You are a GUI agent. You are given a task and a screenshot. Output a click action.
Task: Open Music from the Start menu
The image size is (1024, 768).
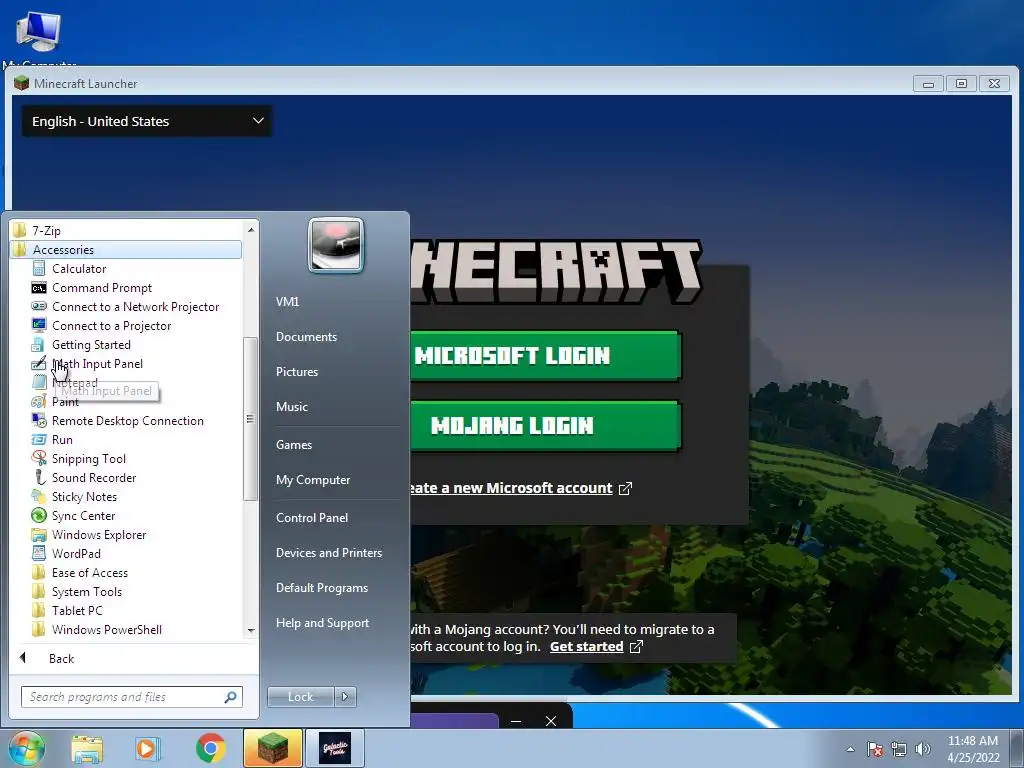click(x=291, y=407)
